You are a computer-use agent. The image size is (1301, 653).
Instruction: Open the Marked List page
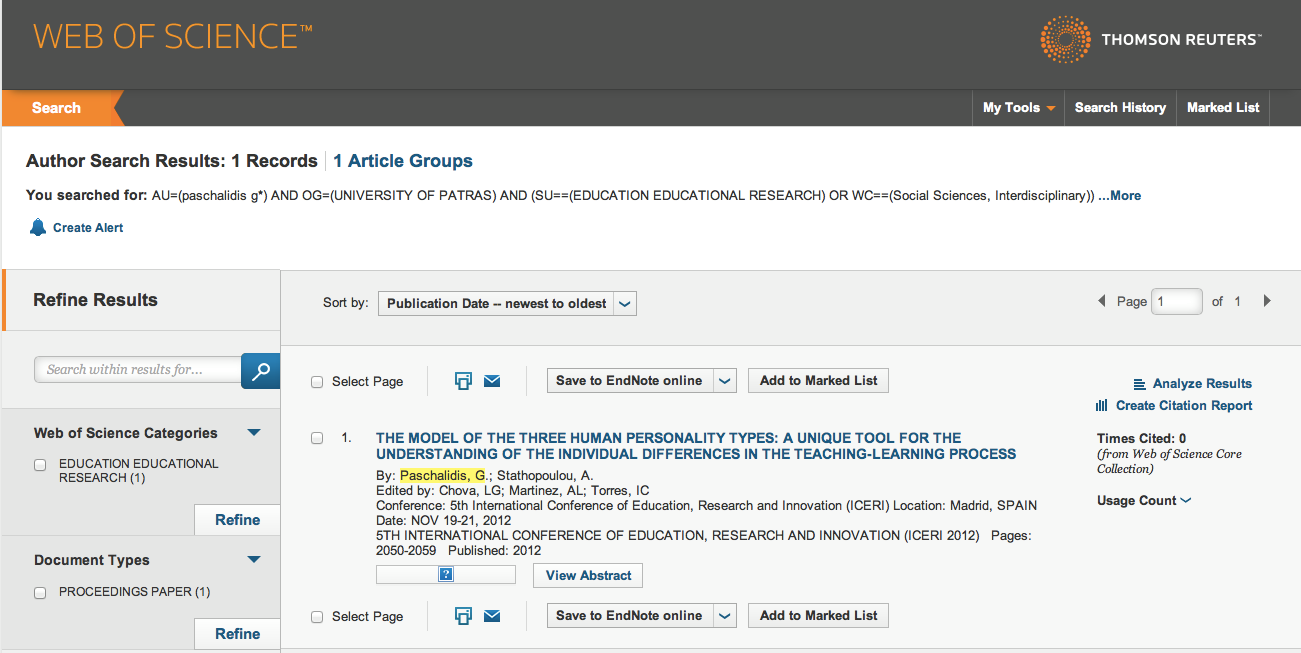pos(1223,108)
